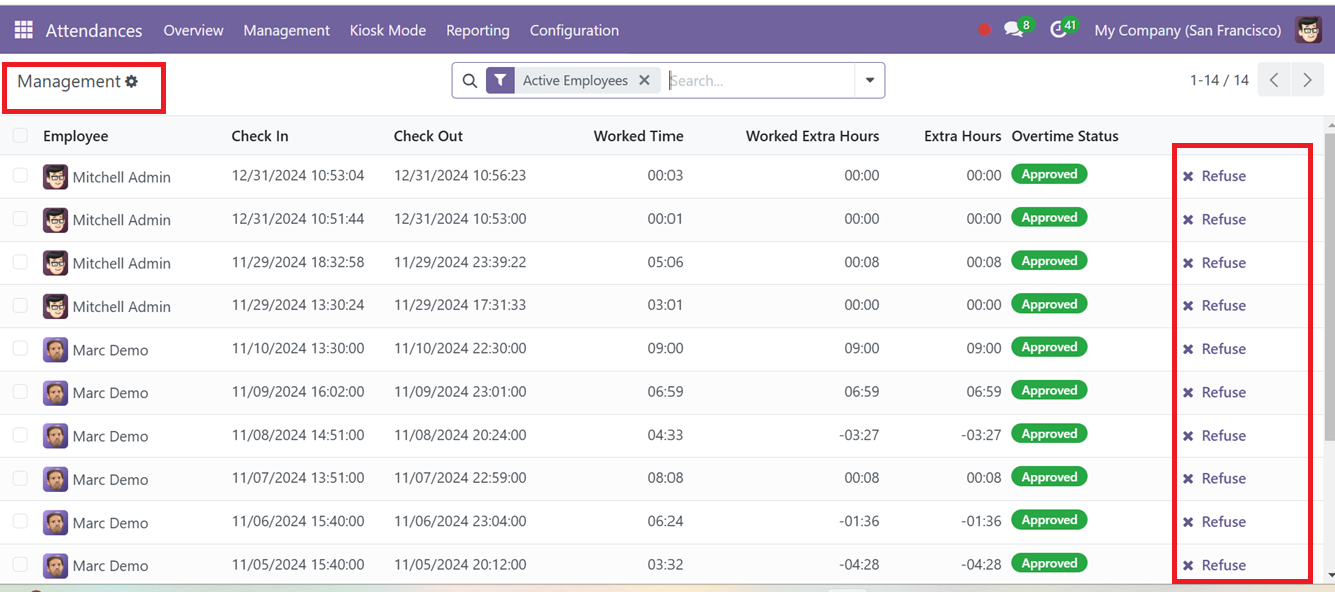Open the apps grid menu icon
The image size is (1335, 592).
(x=23, y=30)
